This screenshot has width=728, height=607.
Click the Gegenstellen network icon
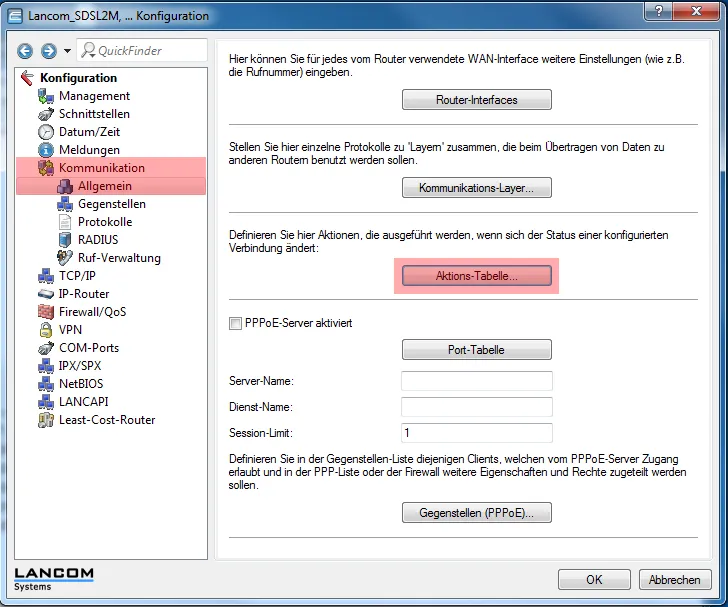pos(65,204)
